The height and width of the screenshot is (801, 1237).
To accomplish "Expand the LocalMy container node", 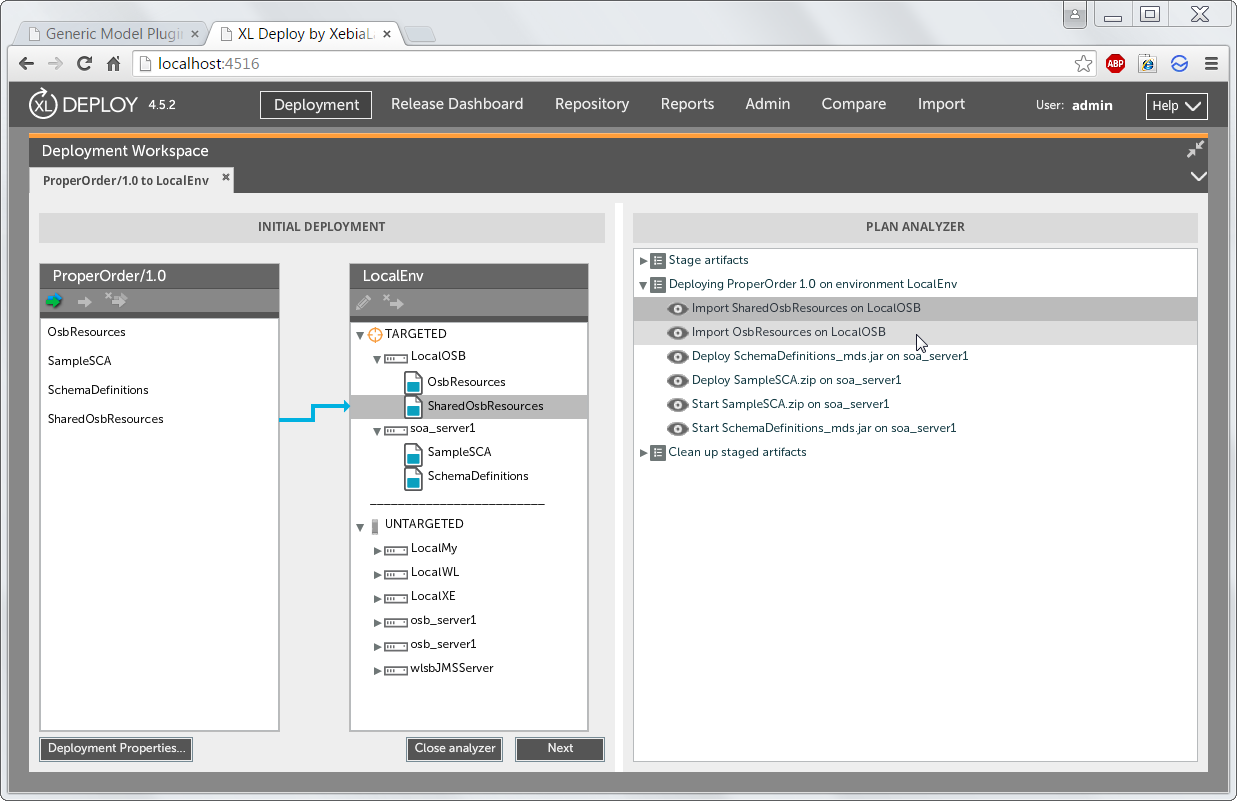I will tap(378, 550).
